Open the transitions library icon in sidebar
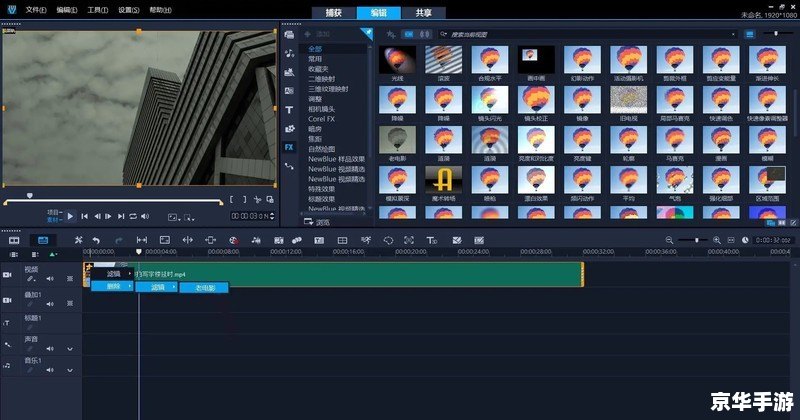This screenshot has width=800, height=420. click(289, 91)
